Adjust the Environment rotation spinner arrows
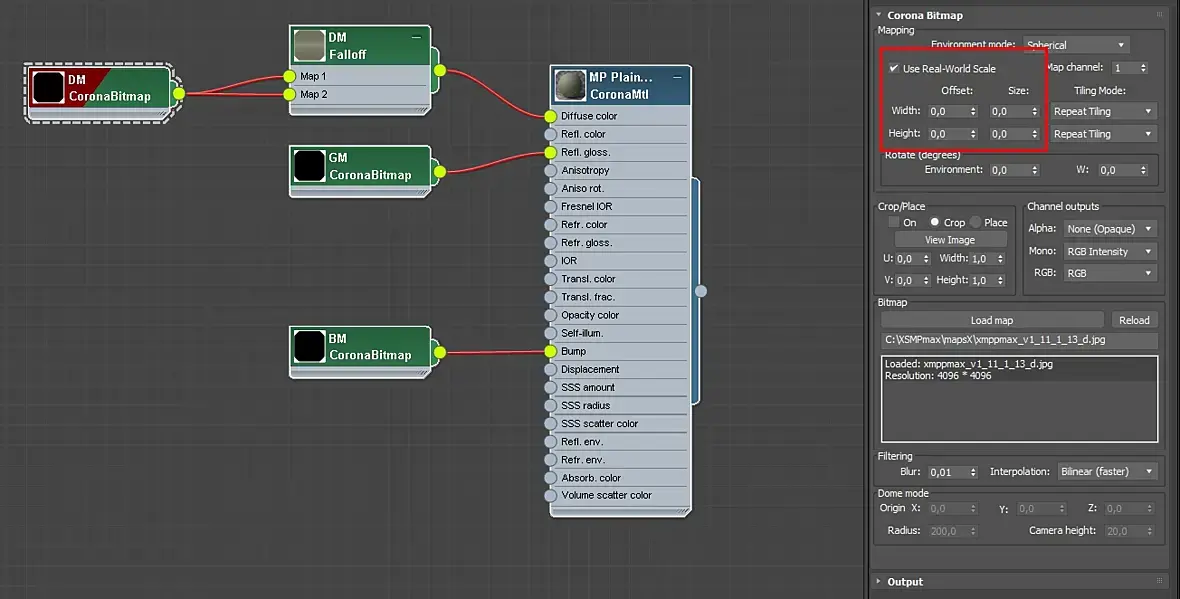Screen dimensions: 1180x599 (x=1035, y=170)
